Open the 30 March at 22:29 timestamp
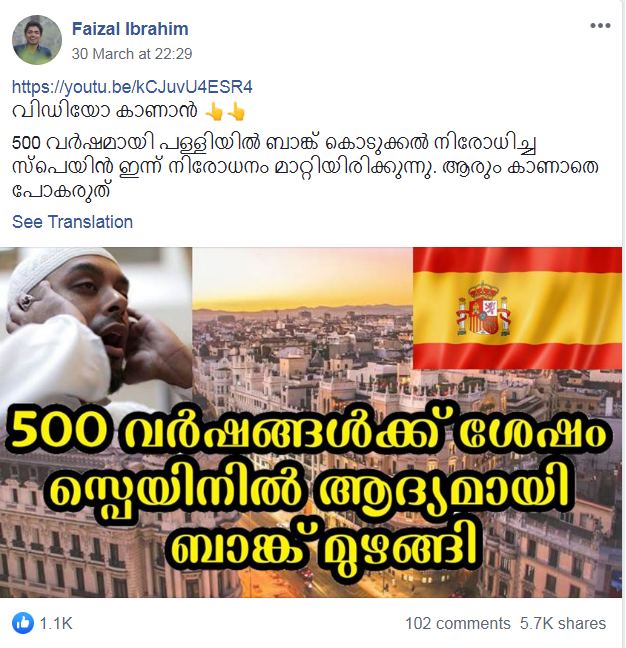Screen dimensions: 626x648 132,54
